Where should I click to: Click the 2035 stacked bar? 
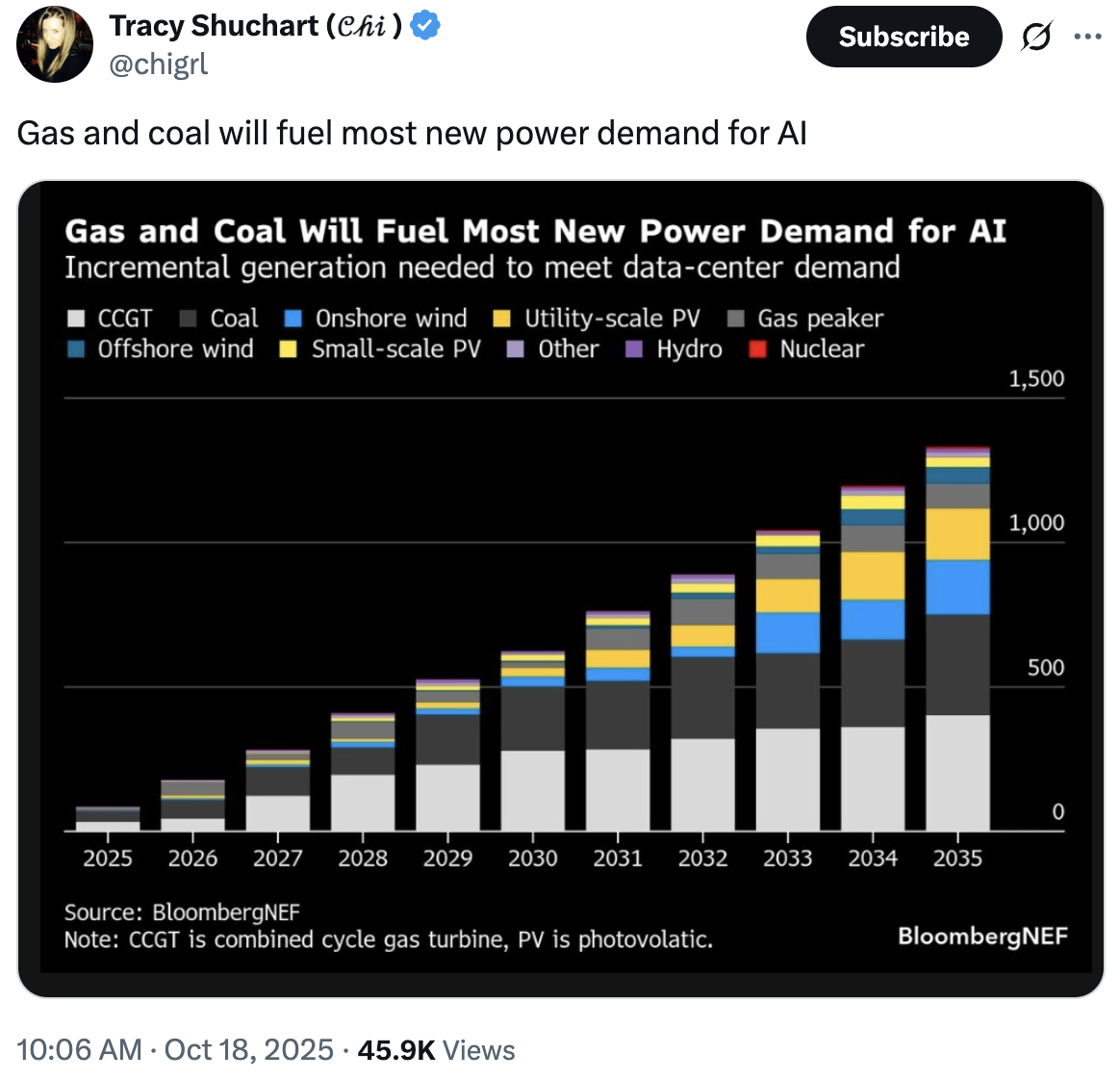coord(957,639)
